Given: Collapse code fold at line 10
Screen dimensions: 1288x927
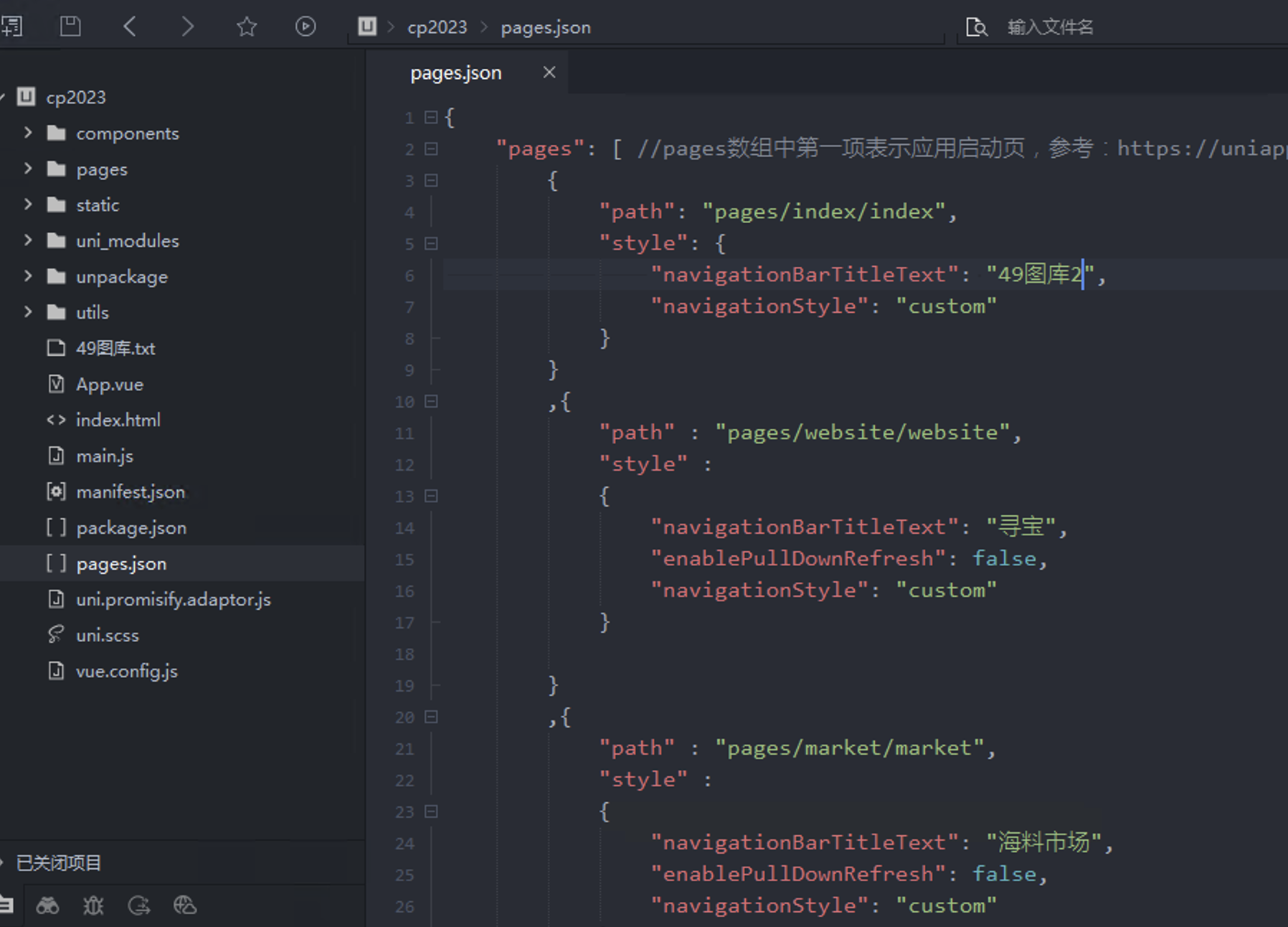Looking at the screenshot, I should pyautogui.click(x=431, y=401).
